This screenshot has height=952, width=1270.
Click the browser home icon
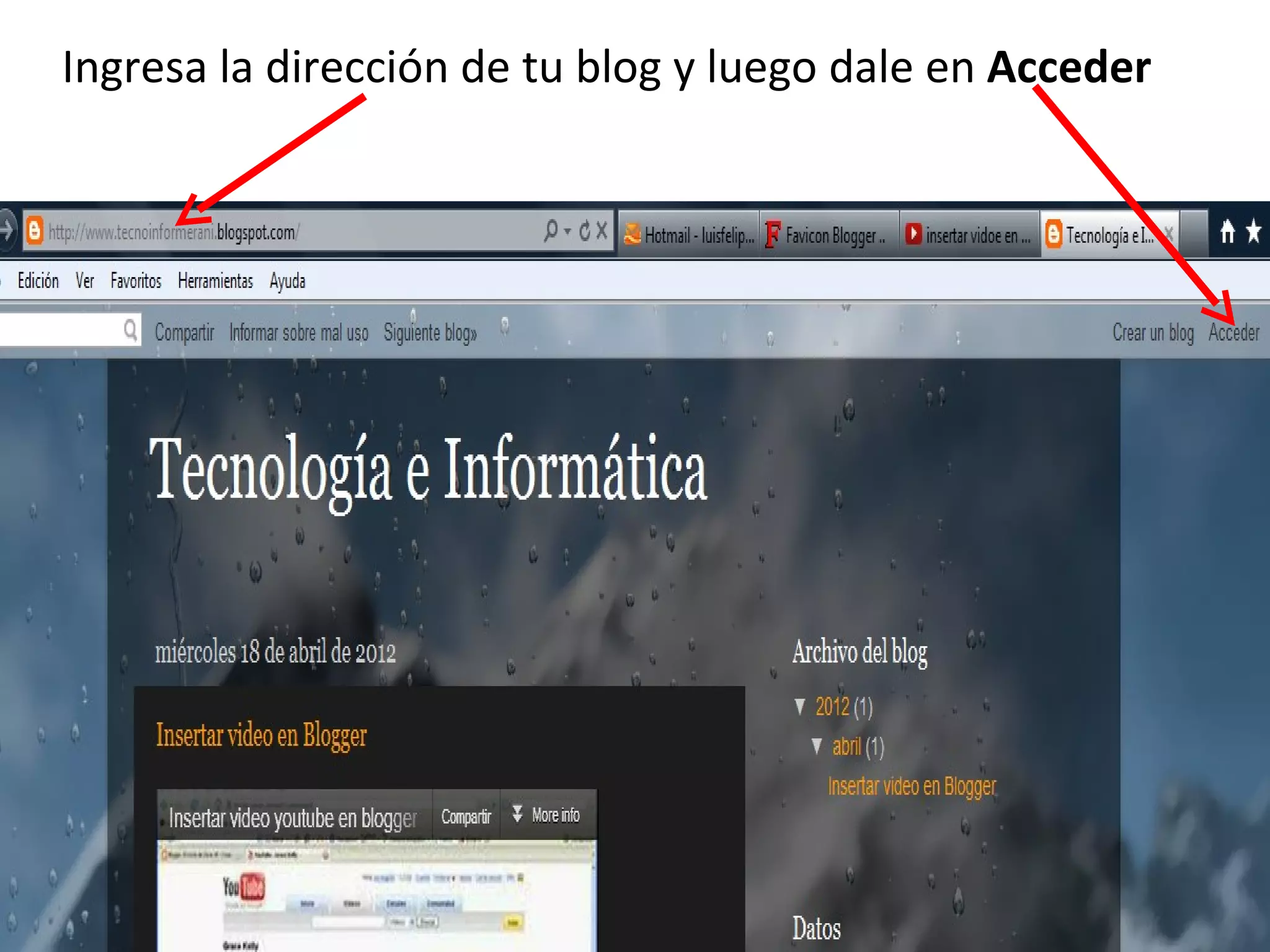(1227, 232)
